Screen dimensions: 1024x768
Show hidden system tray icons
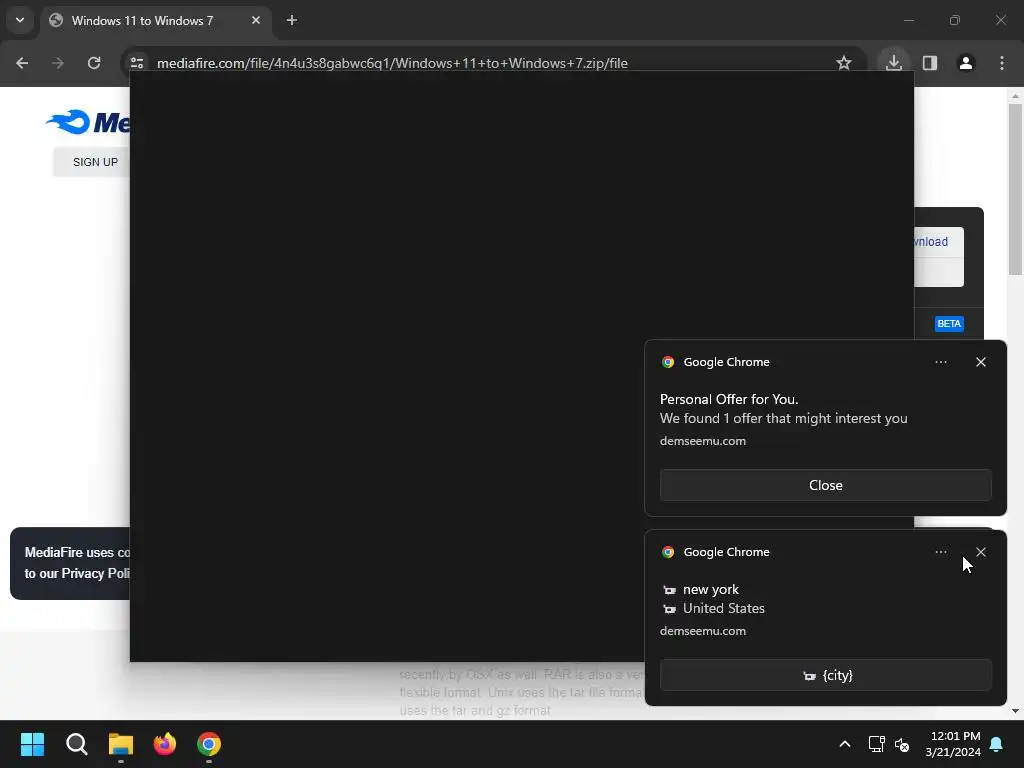pos(844,744)
